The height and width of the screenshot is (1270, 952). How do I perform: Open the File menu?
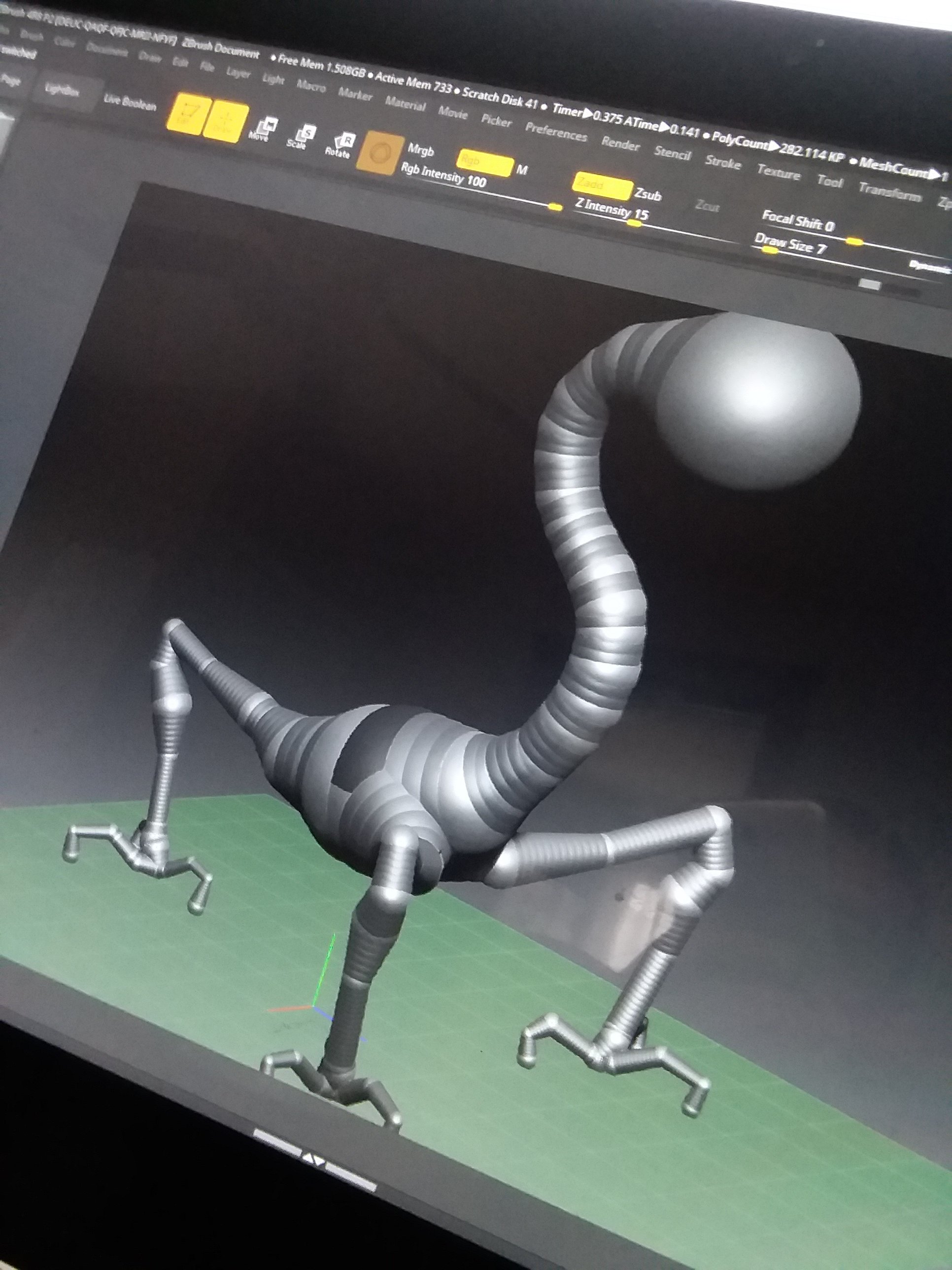pyautogui.click(x=207, y=67)
